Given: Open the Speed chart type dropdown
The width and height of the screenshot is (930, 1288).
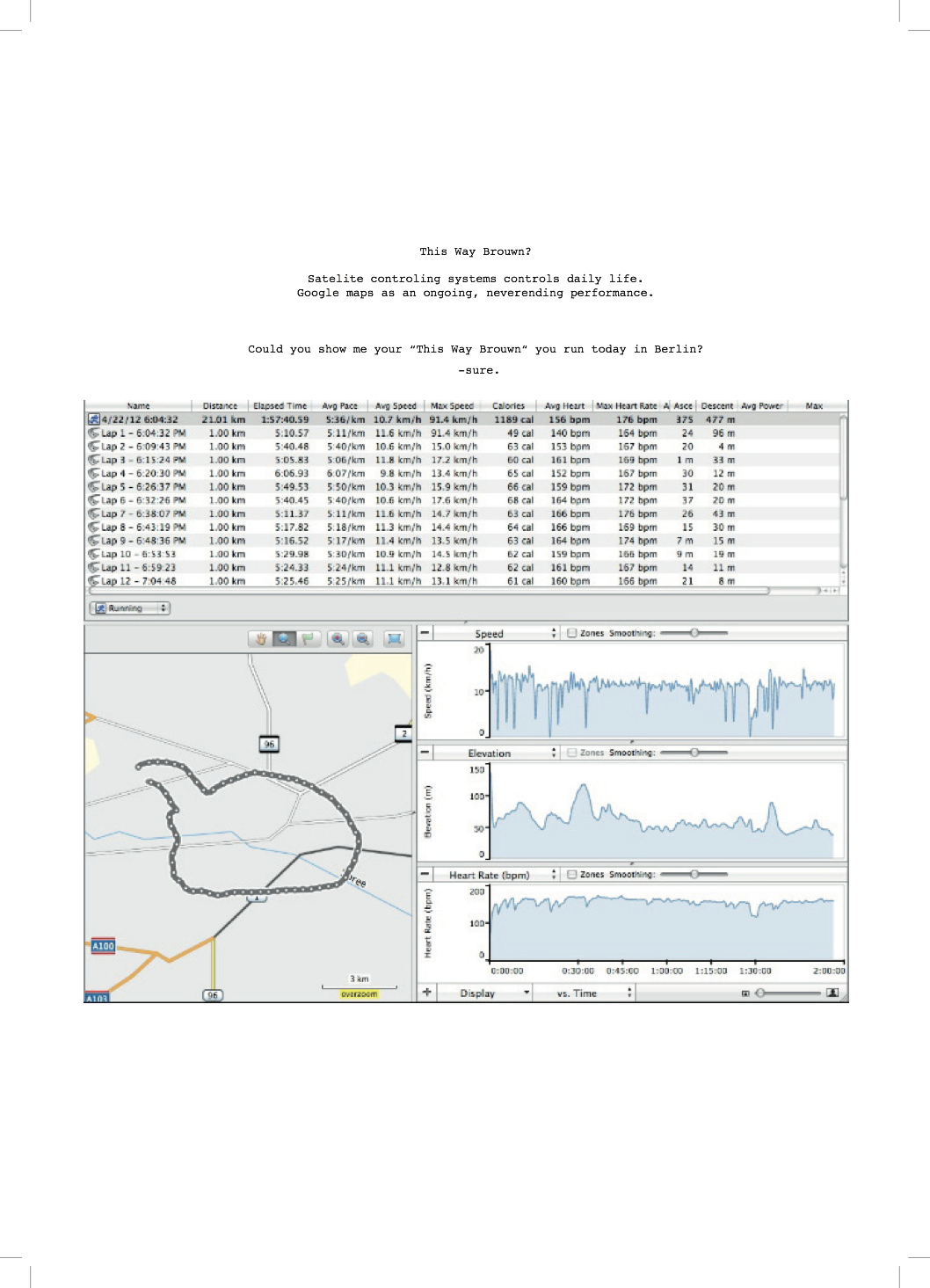Looking at the screenshot, I should point(497,633).
